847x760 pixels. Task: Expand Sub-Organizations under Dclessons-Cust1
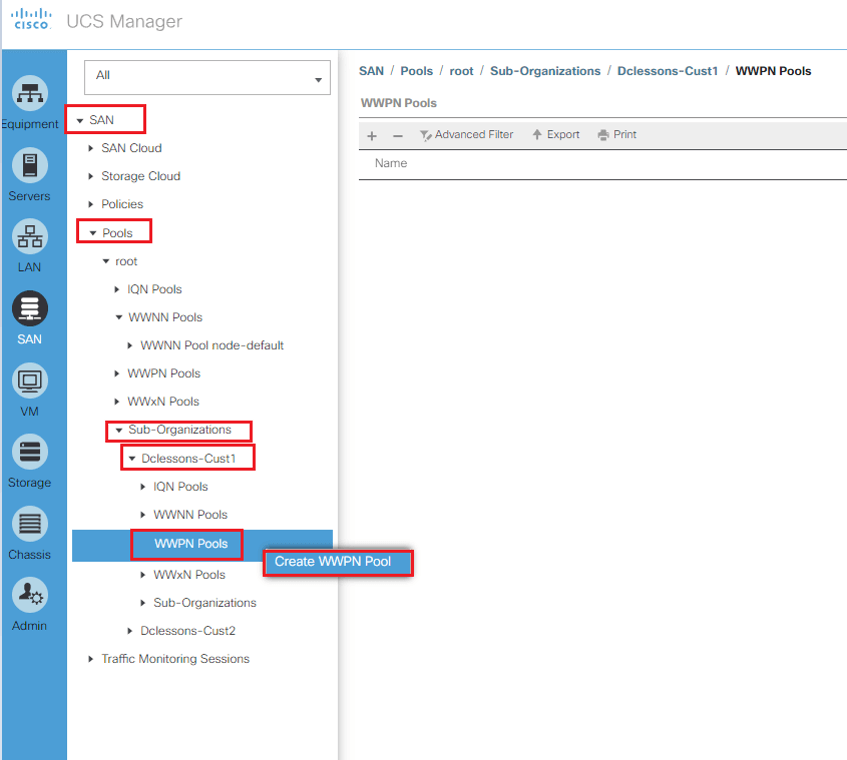pos(143,603)
